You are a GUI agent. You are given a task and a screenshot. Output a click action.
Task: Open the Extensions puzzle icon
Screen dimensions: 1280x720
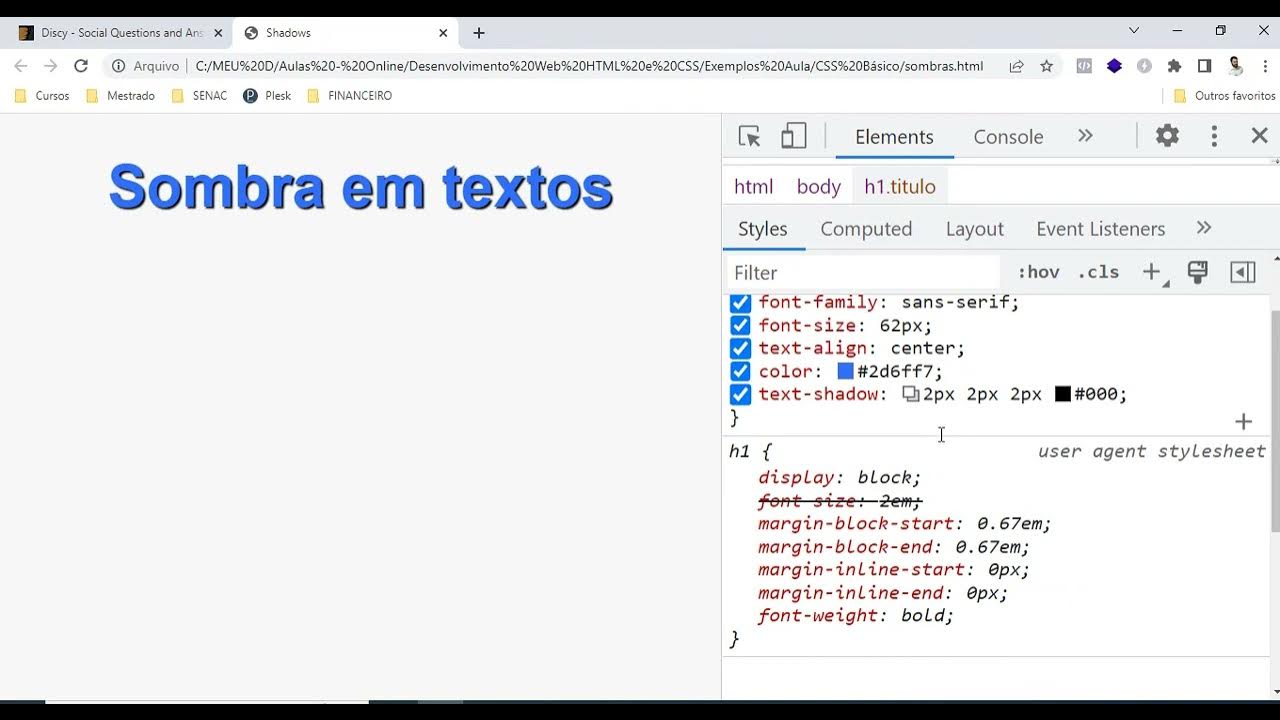[x=1175, y=66]
